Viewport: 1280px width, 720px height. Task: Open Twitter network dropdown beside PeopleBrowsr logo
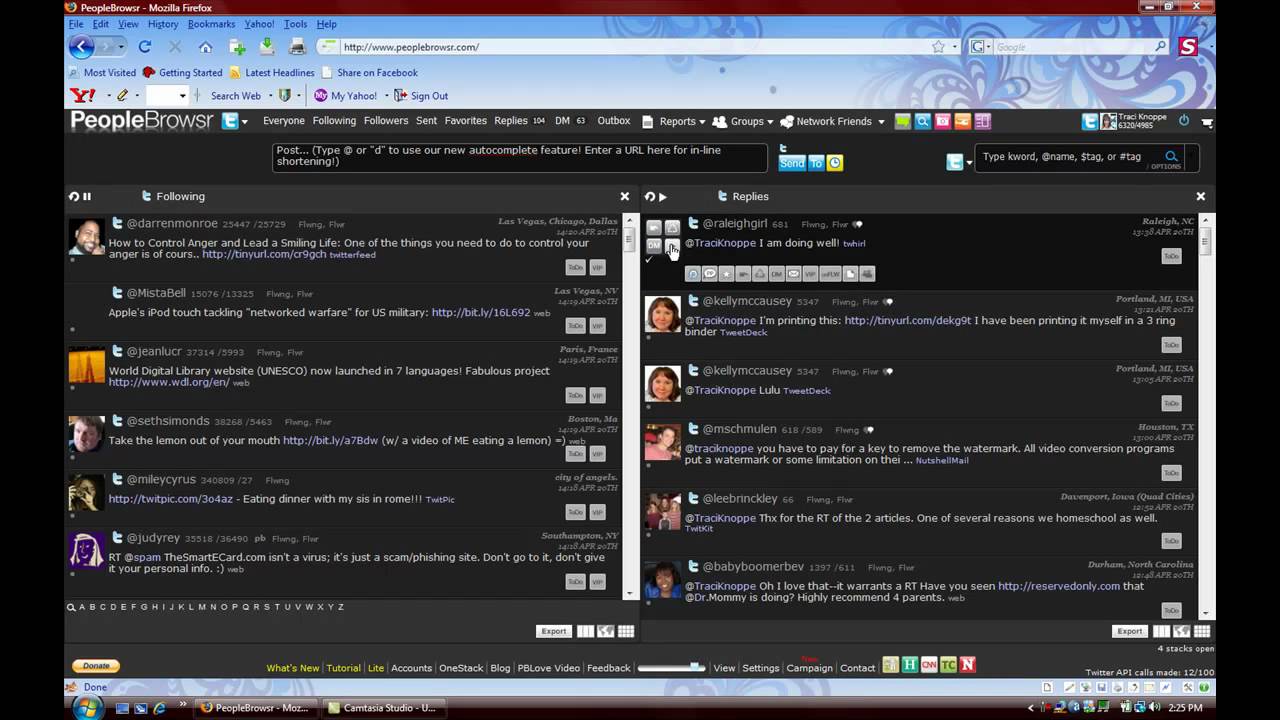click(x=244, y=122)
